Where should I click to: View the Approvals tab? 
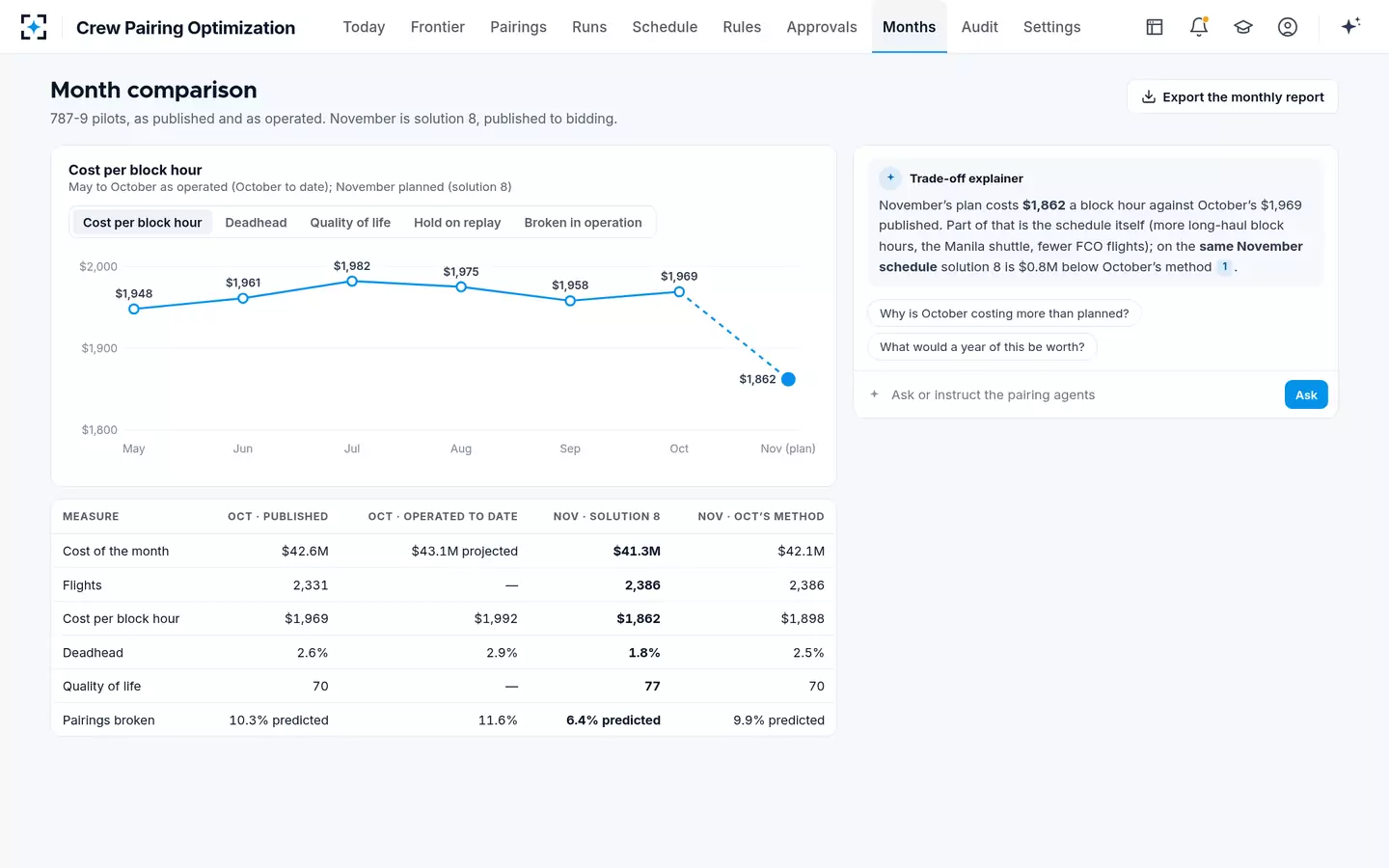[x=822, y=27]
